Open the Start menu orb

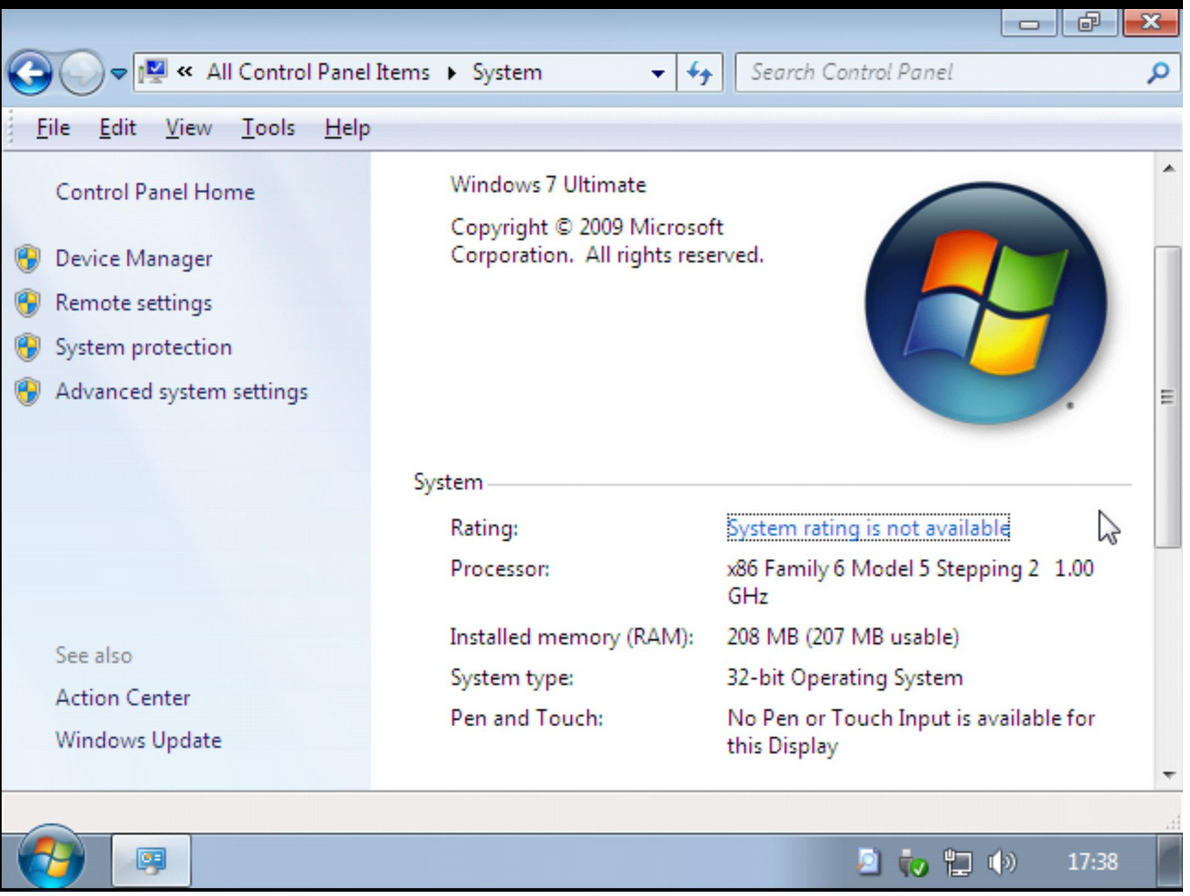[x=52, y=857]
